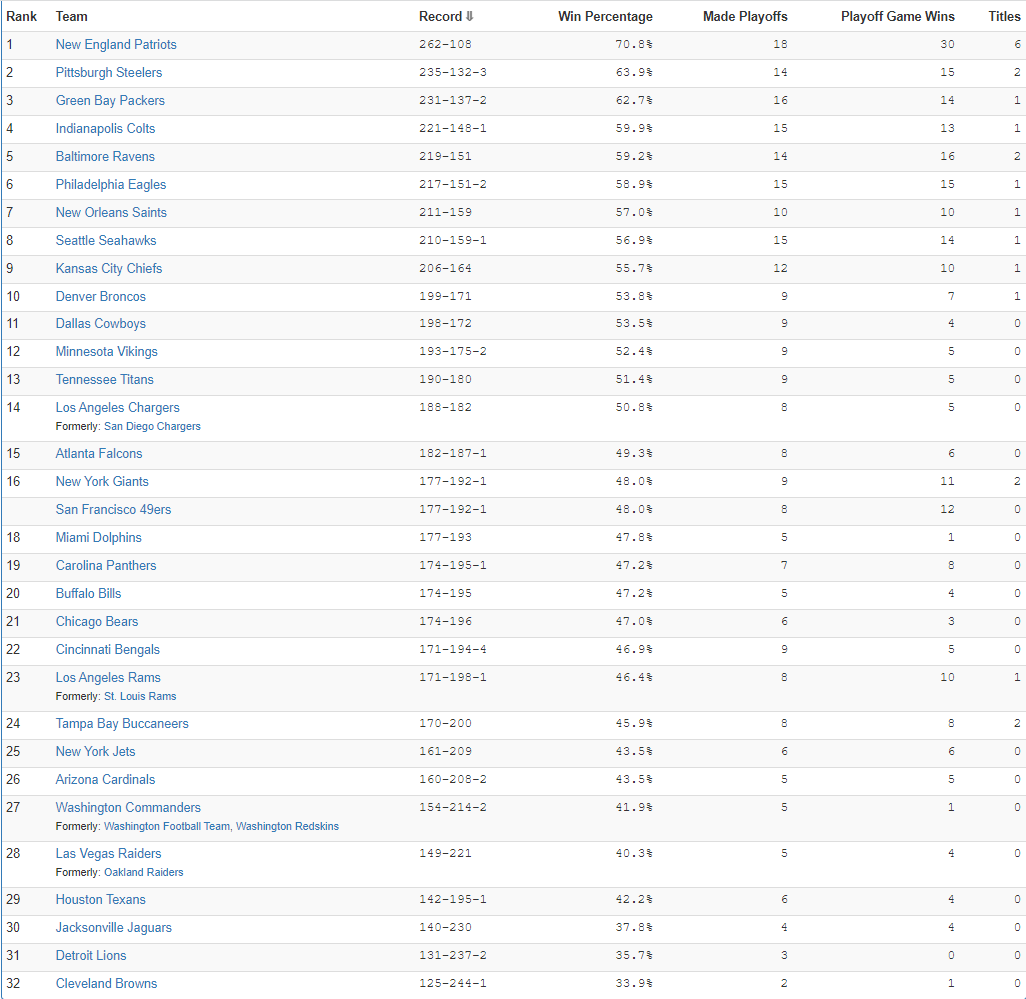Open the Chicago Bears link
Screen dimensions: 1026x999
[x=97, y=622]
